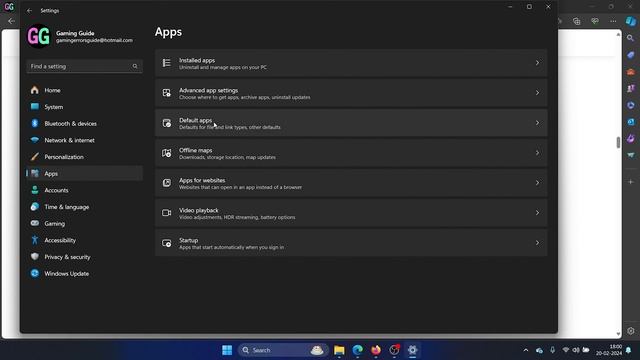Image resolution: width=640 pixels, height=360 pixels.
Task: Click the Settings back arrow
Action: pyautogui.click(x=29, y=11)
